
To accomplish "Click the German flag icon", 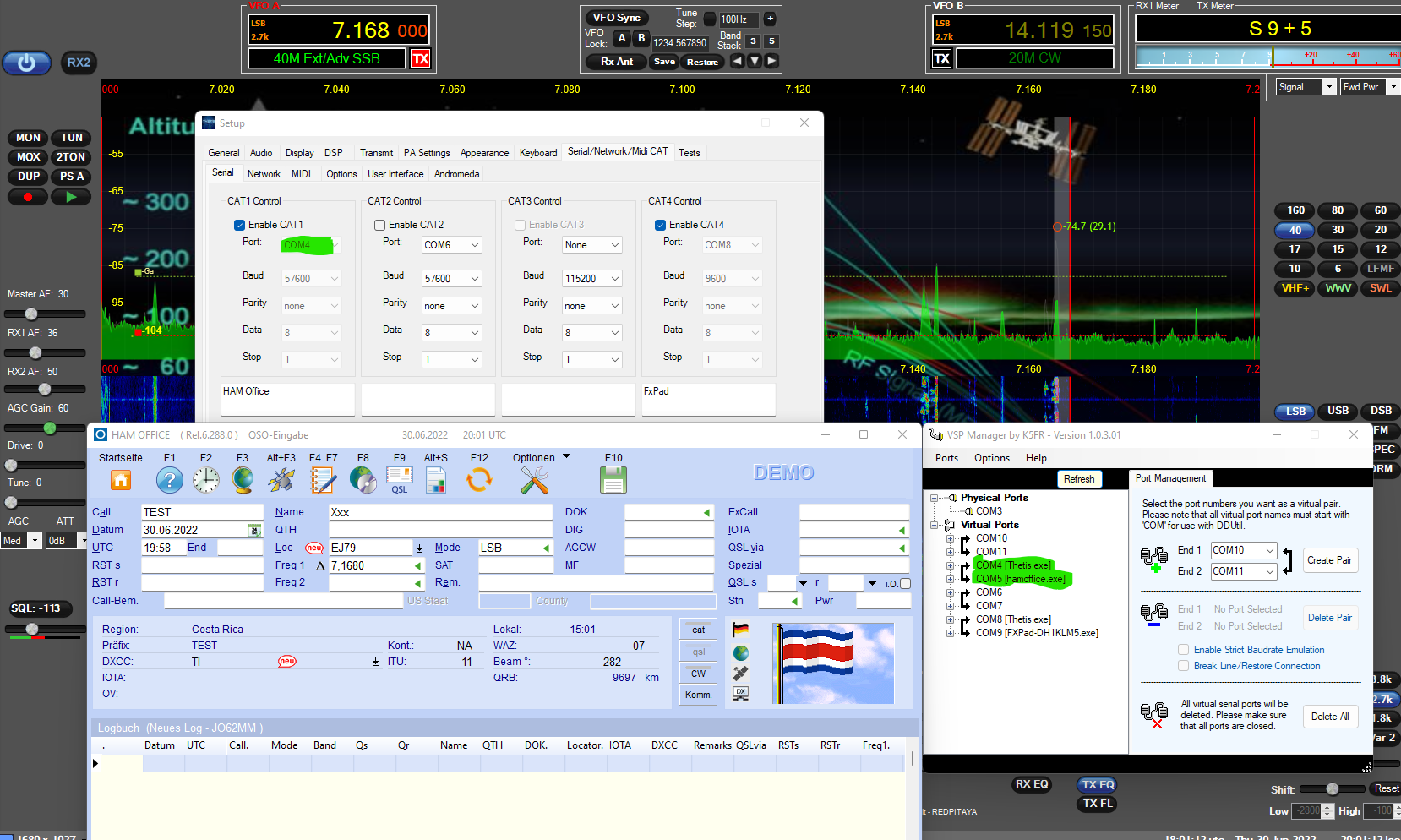I will (x=741, y=630).
